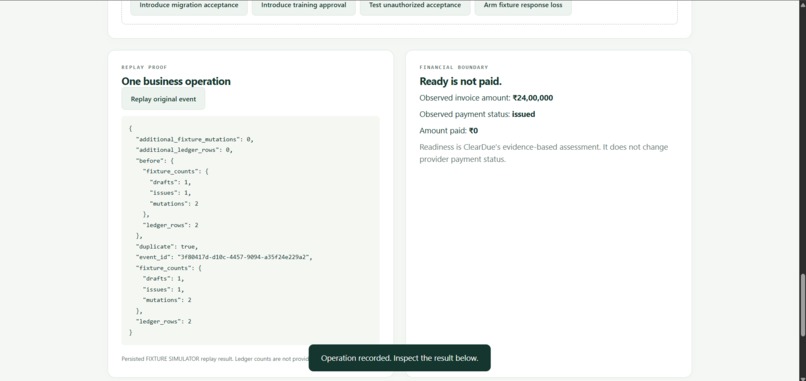The height and width of the screenshot is (381, 806).
Task: Click the Readiness assessment description paragraph
Action: pos(544,153)
